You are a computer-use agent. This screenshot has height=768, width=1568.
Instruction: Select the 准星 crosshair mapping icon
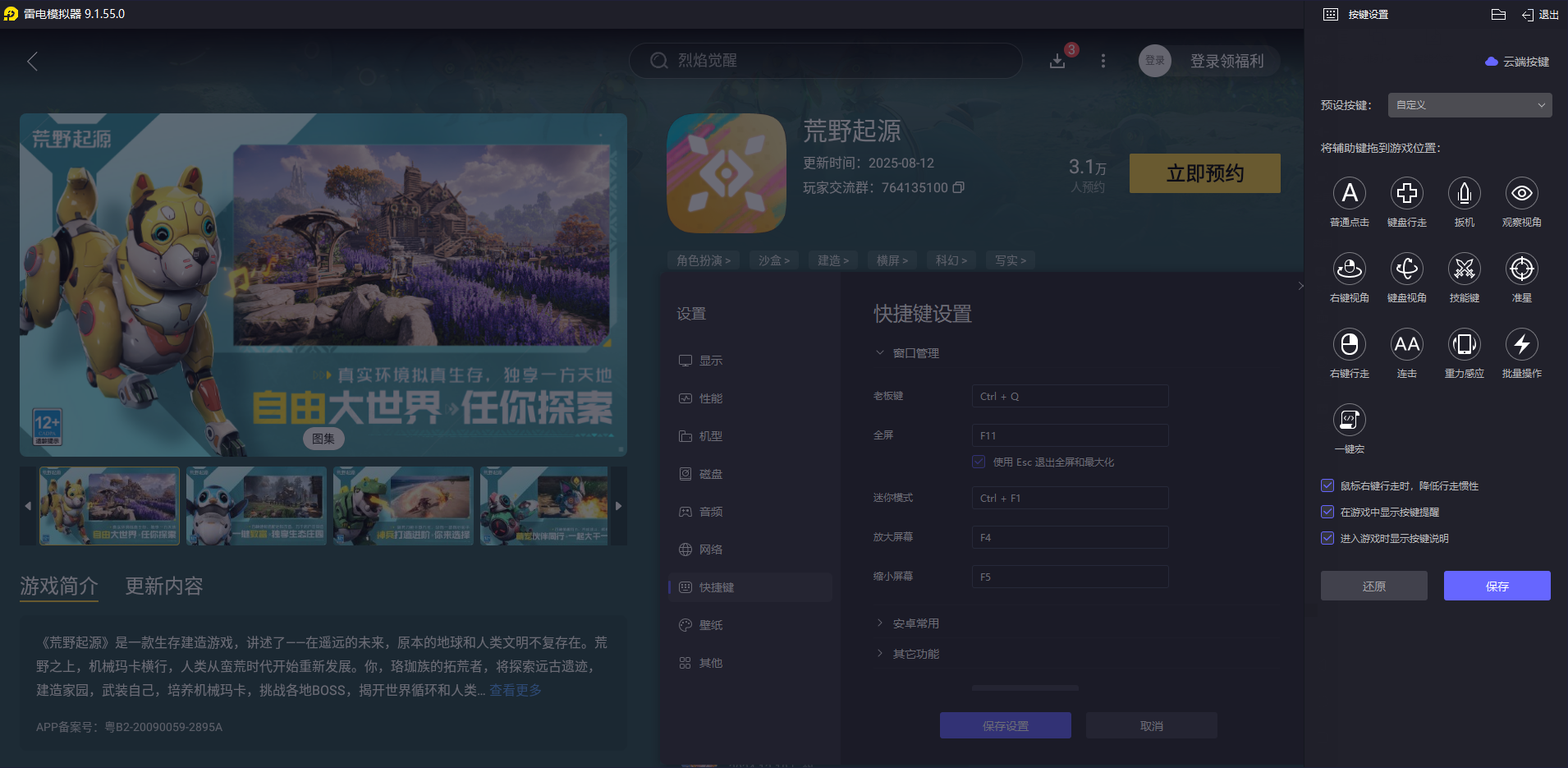(1521, 269)
